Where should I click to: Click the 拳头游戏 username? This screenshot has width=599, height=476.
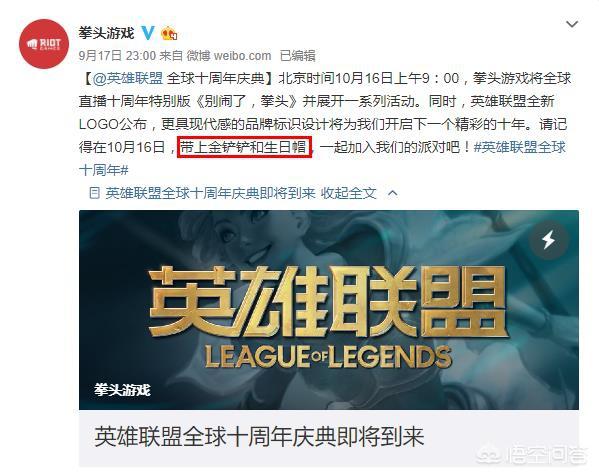106,33
